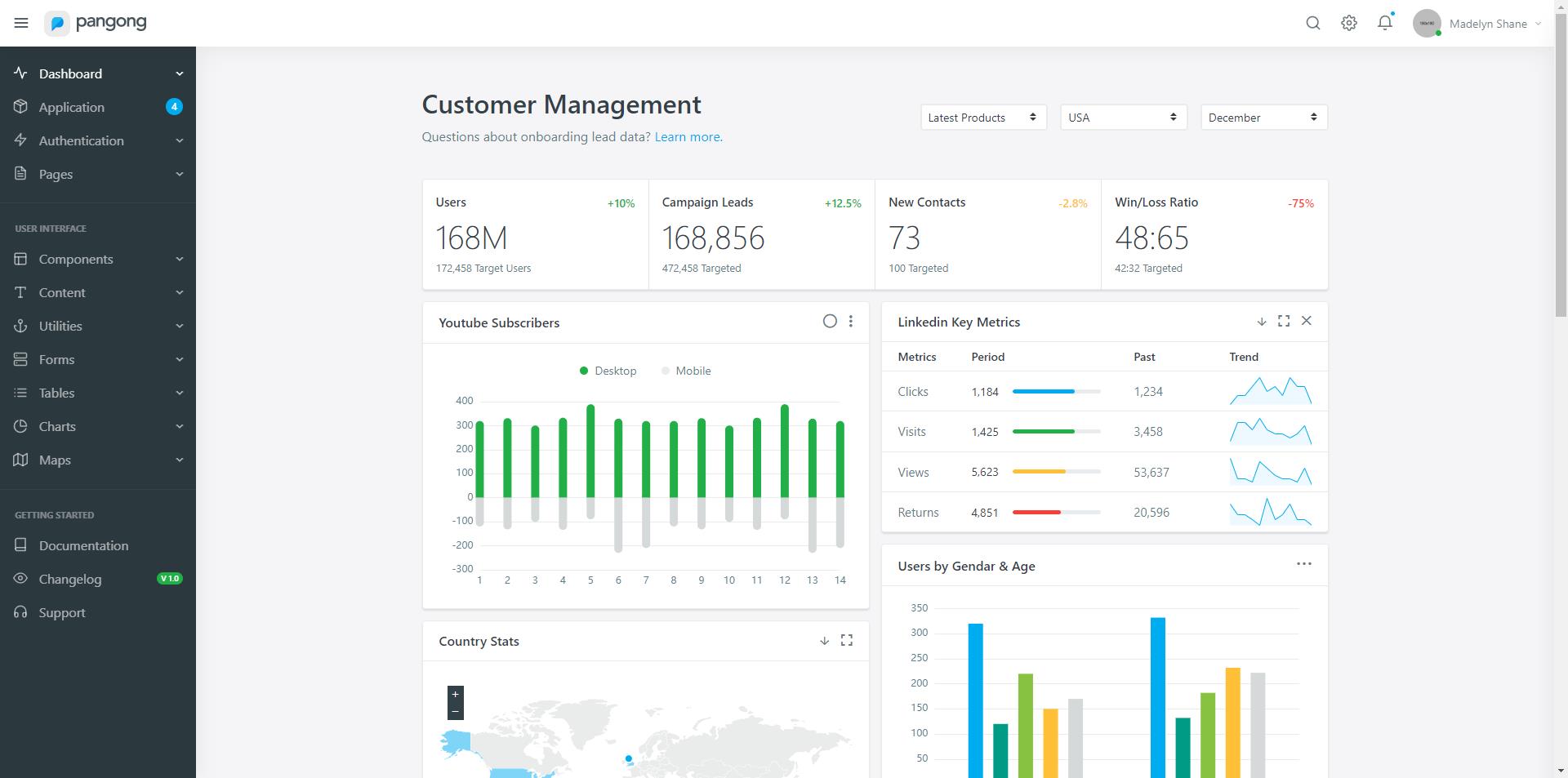Click the 48:65 Win/Loss Ratio value

[1152, 238]
